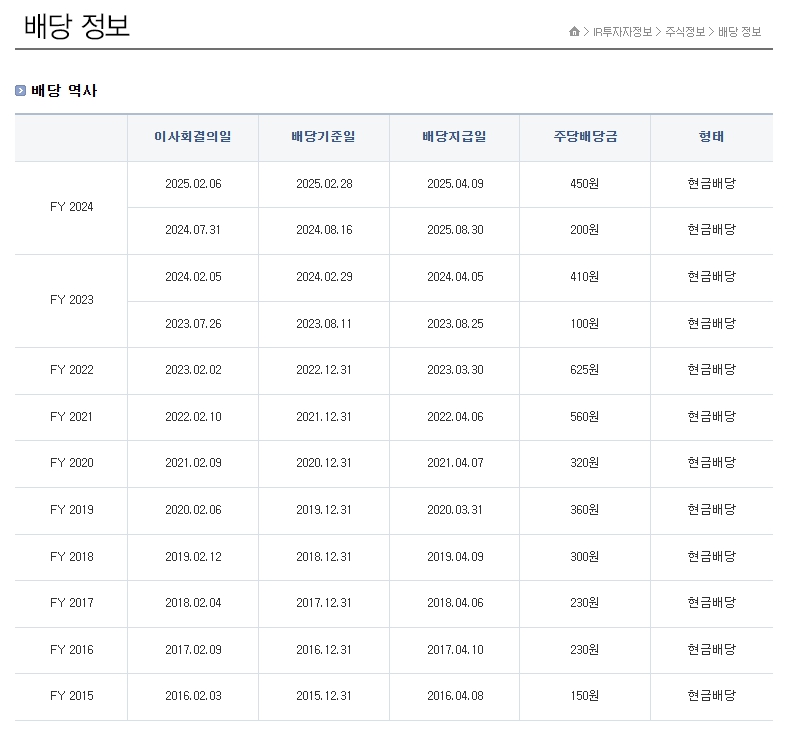Click payment date 2024.04.05
This screenshot has width=788, height=735.
[455, 277]
